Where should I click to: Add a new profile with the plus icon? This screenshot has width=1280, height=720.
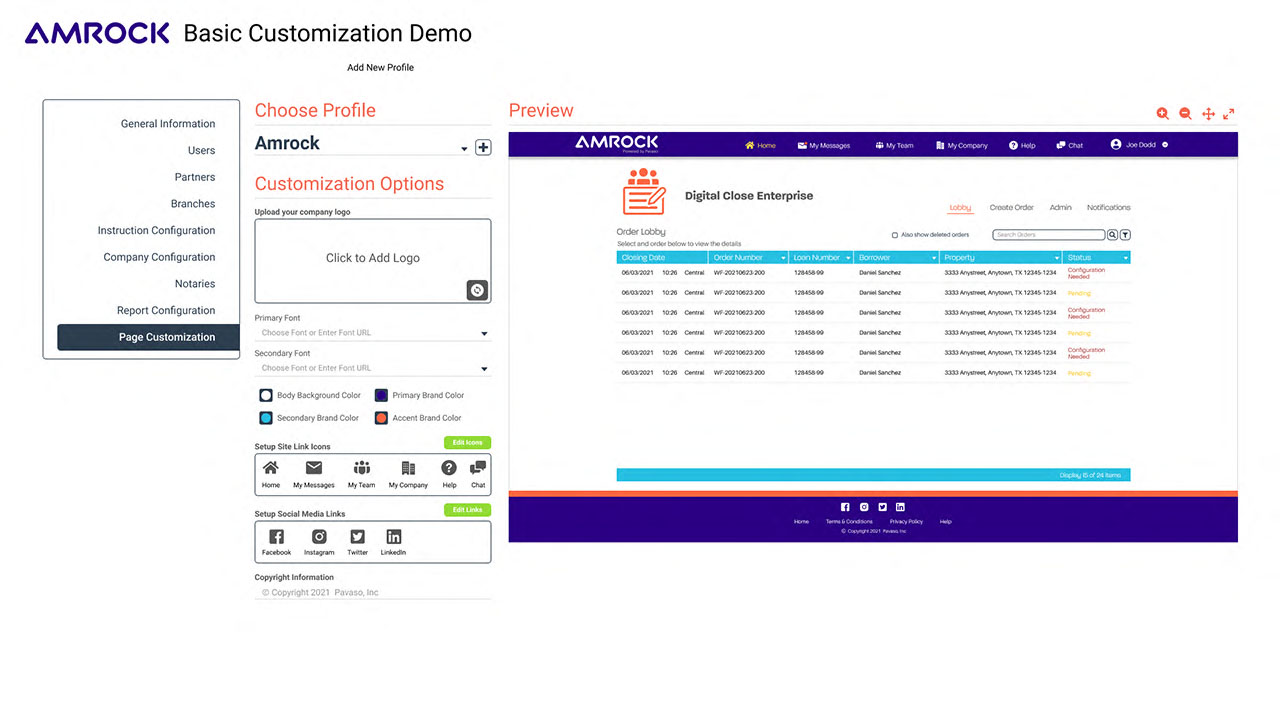483,147
